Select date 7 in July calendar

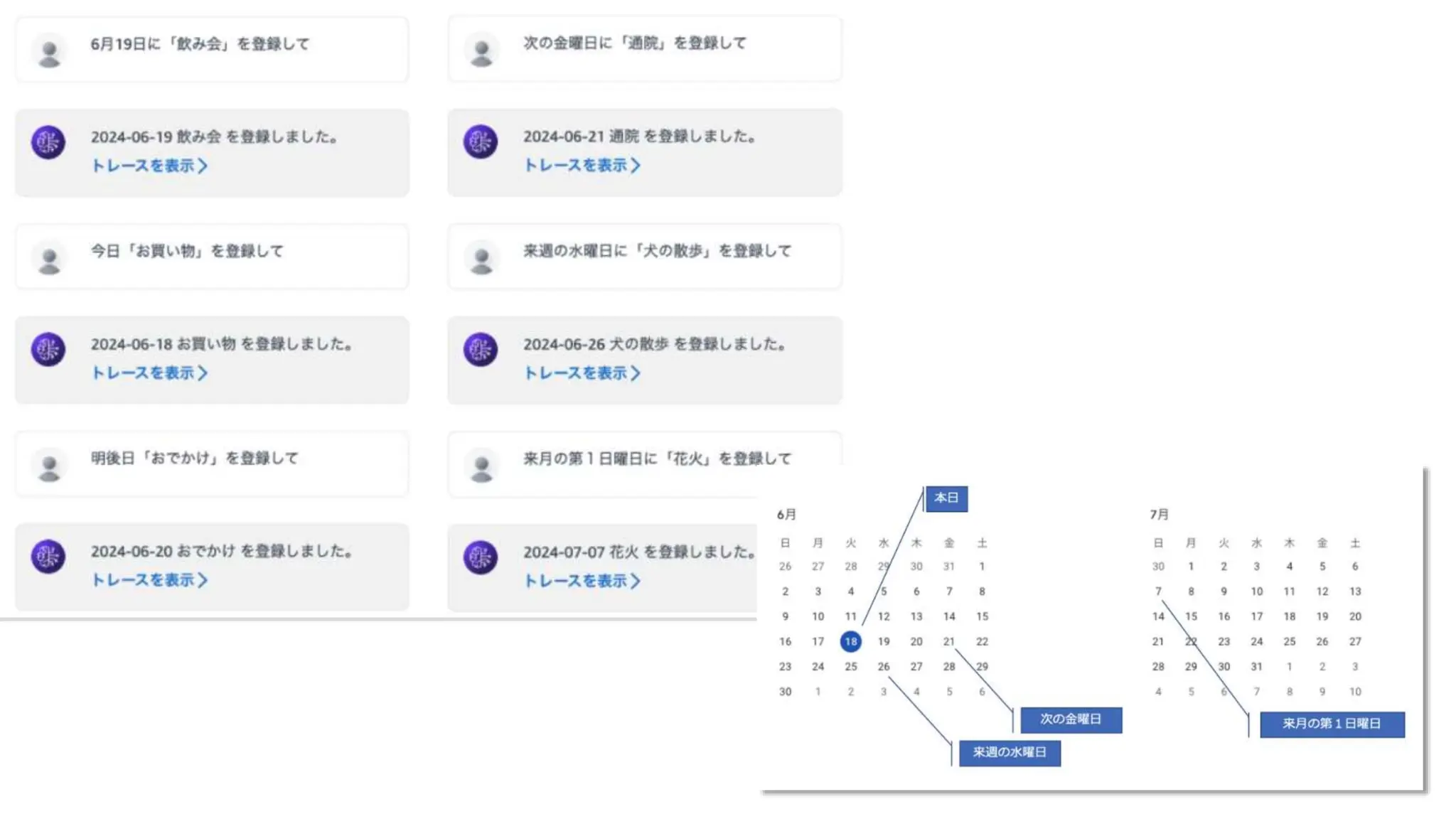[x=1158, y=591]
